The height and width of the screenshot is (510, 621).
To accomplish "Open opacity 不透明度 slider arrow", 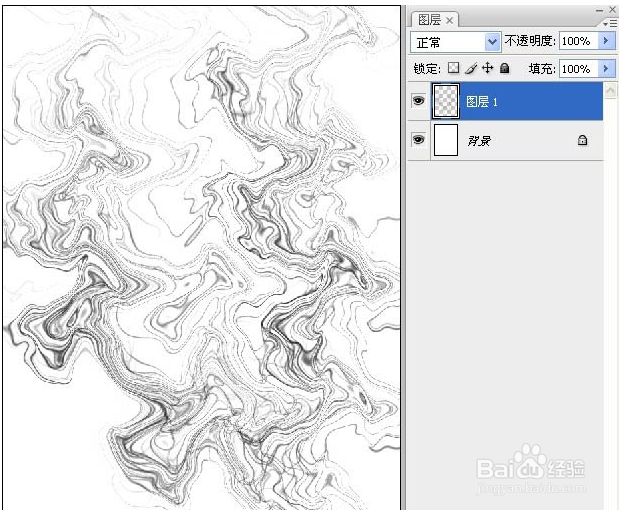I will coord(606,41).
